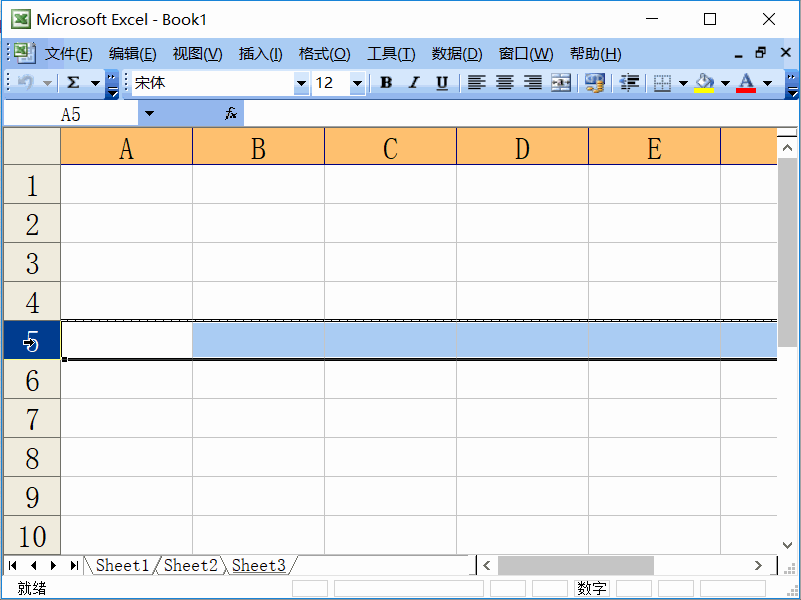Go to last sheet tab arrow

75,565
